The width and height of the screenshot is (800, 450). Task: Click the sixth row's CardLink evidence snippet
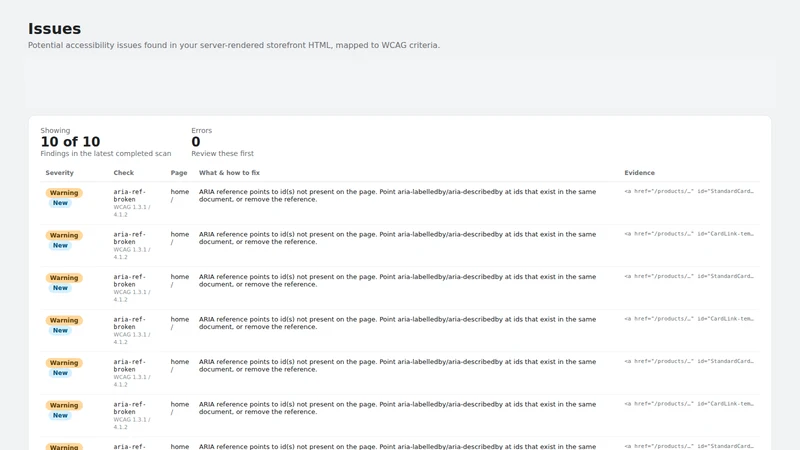(x=689, y=404)
